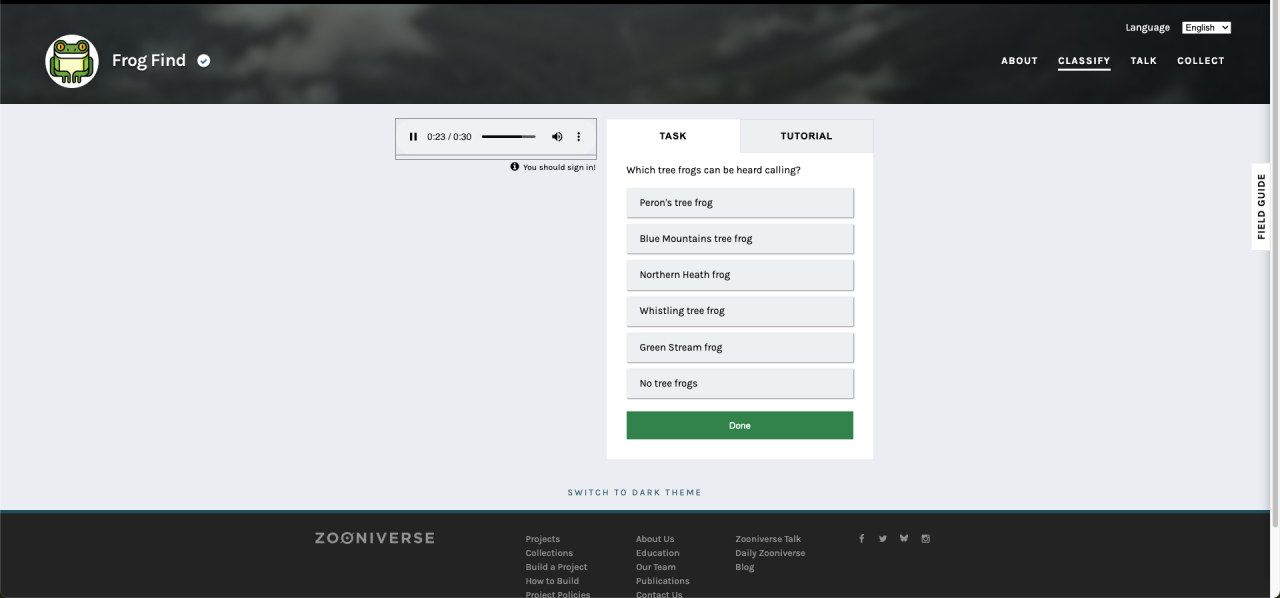The height and width of the screenshot is (598, 1280).
Task: Open Zooniverse Instagram page icon
Action: (x=926, y=539)
